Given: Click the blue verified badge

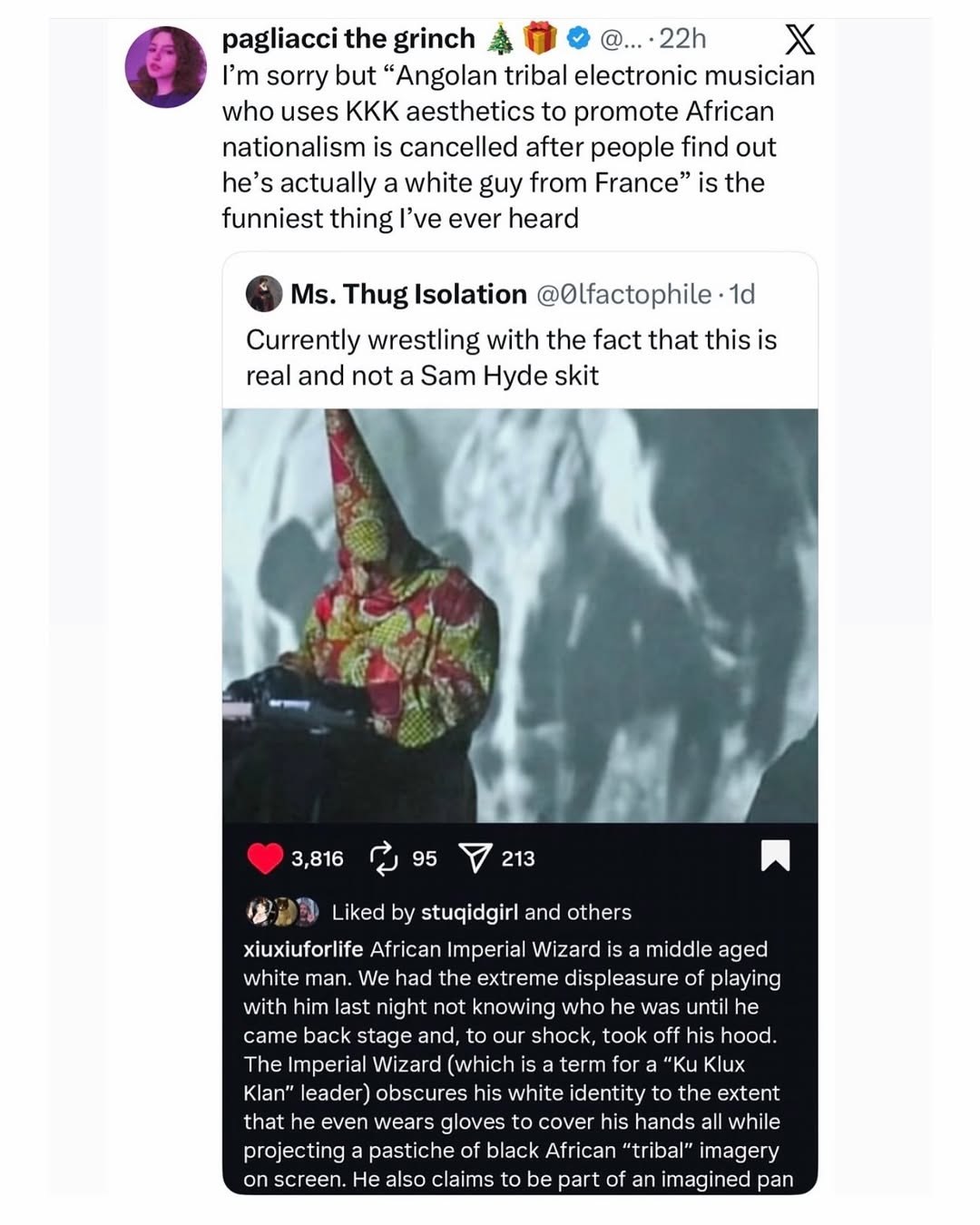Looking at the screenshot, I should point(578,38).
